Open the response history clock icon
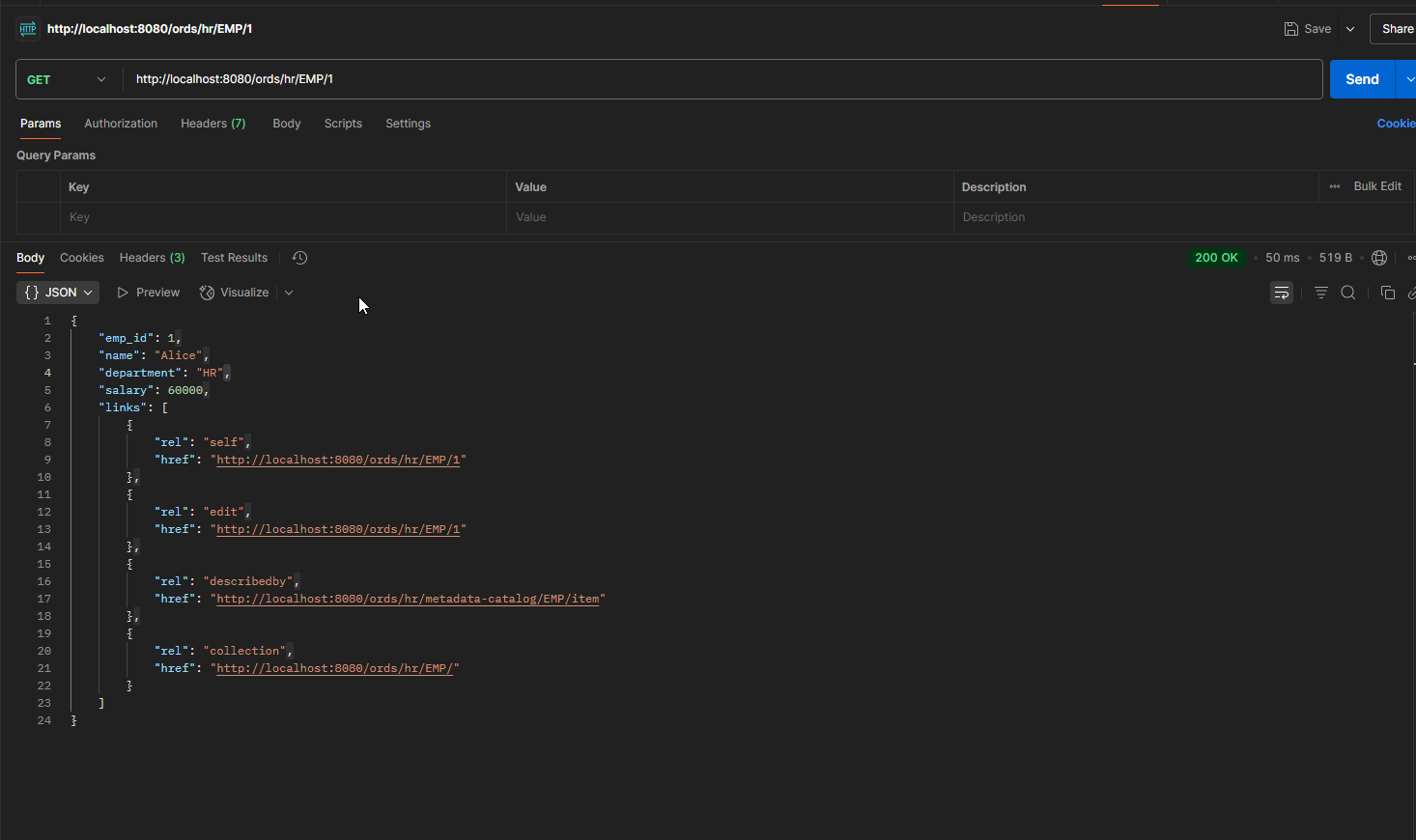 (299, 258)
